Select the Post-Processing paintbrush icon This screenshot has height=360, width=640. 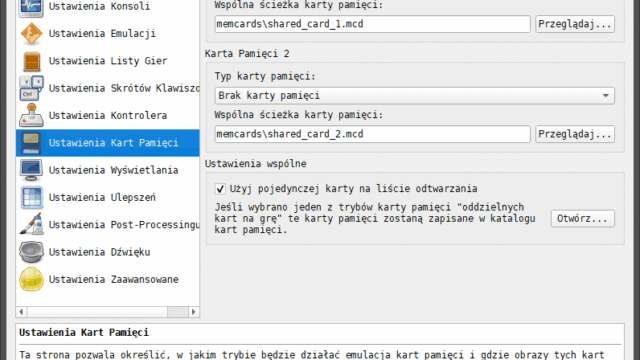31,224
